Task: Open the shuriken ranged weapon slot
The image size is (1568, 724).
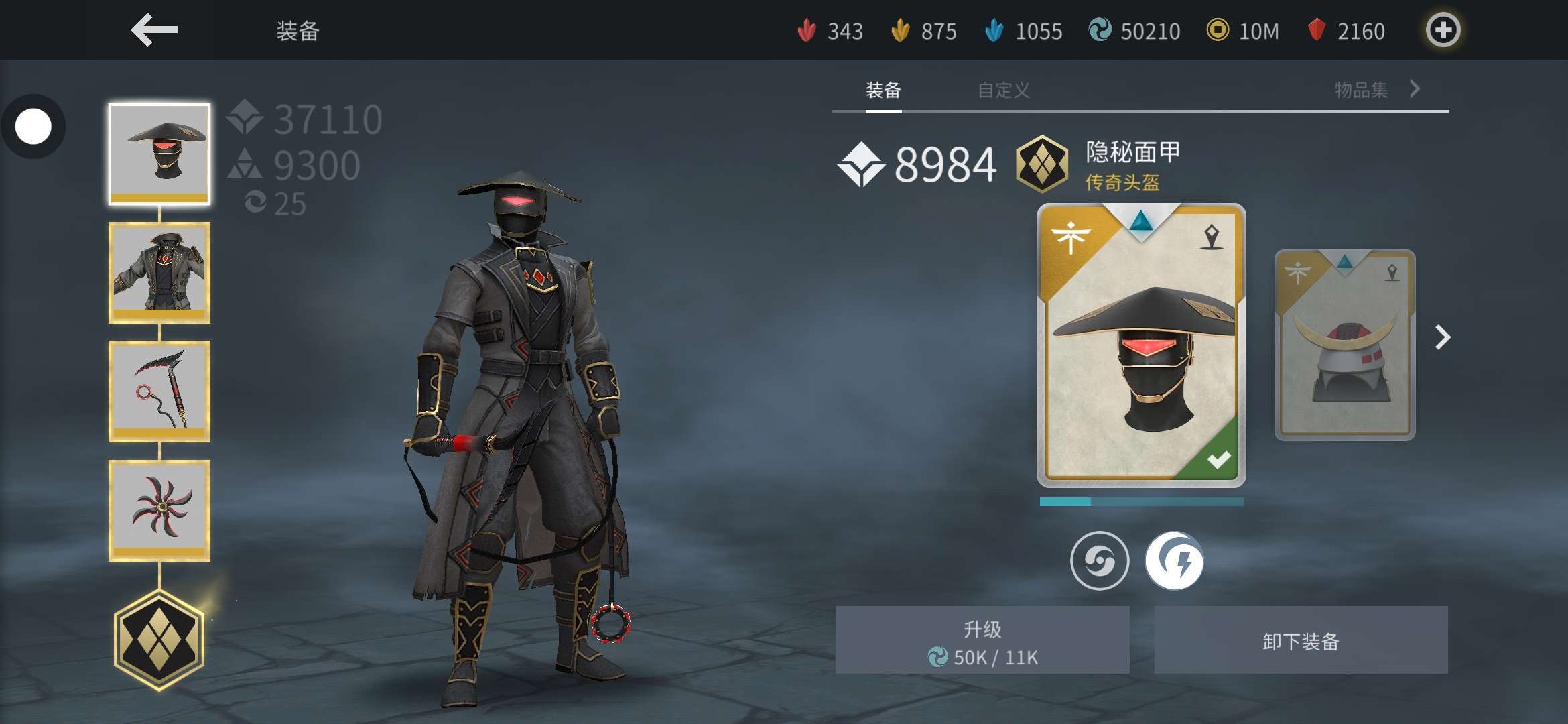Action: [x=159, y=510]
